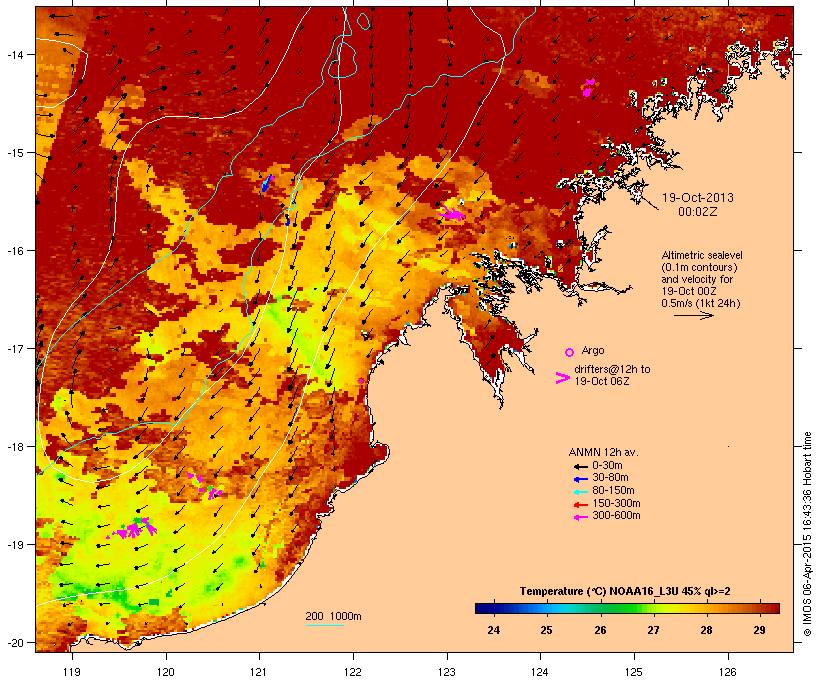Image resolution: width=820 pixels, height=680 pixels.
Task: Click the -15 latitude tick label
Action: coord(14,153)
